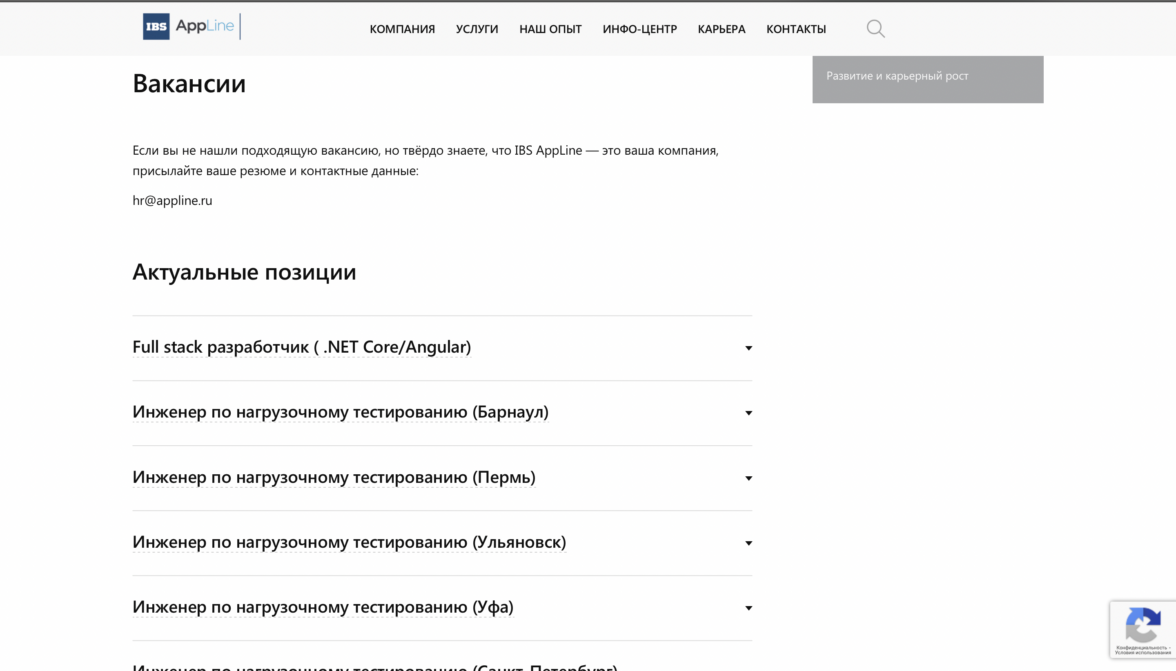The height and width of the screenshot is (671, 1176).
Task: Open the УСЛУГИ menu
Action: [477, 29]
